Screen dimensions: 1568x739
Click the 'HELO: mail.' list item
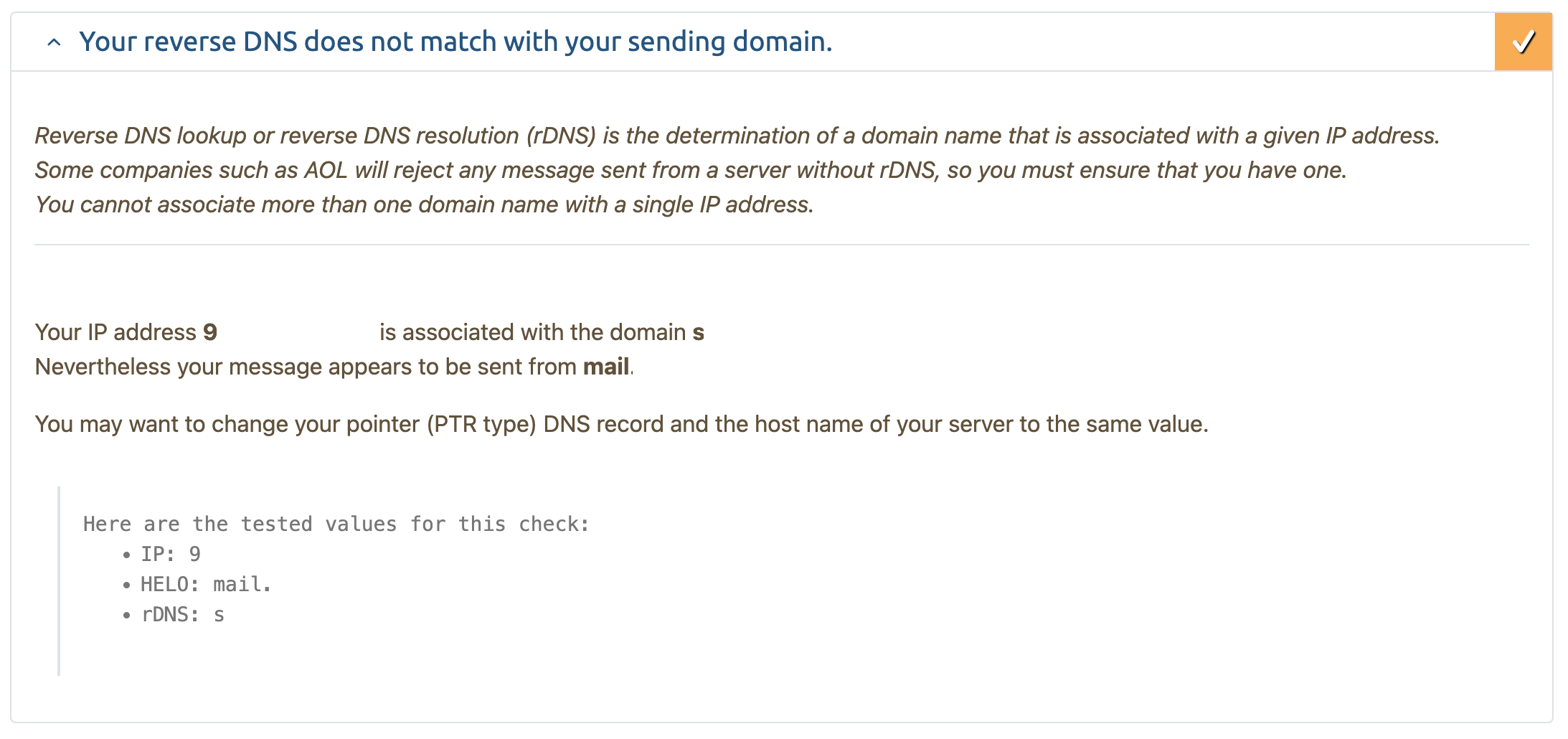[206, 584]
